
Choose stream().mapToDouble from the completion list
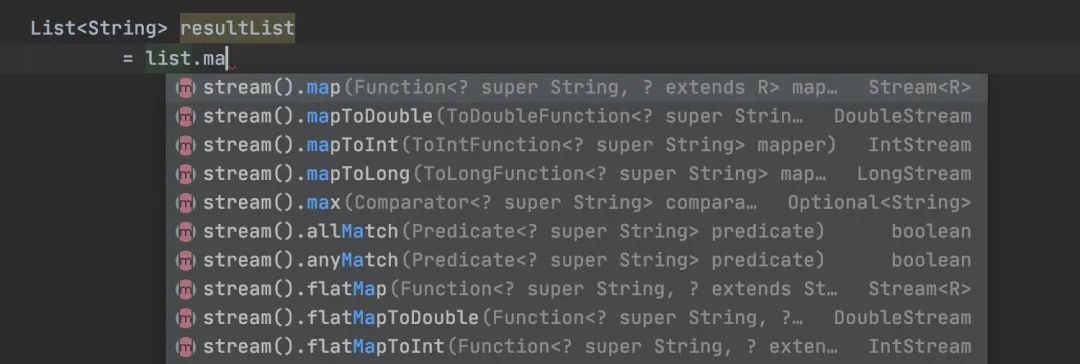(577, 117)
